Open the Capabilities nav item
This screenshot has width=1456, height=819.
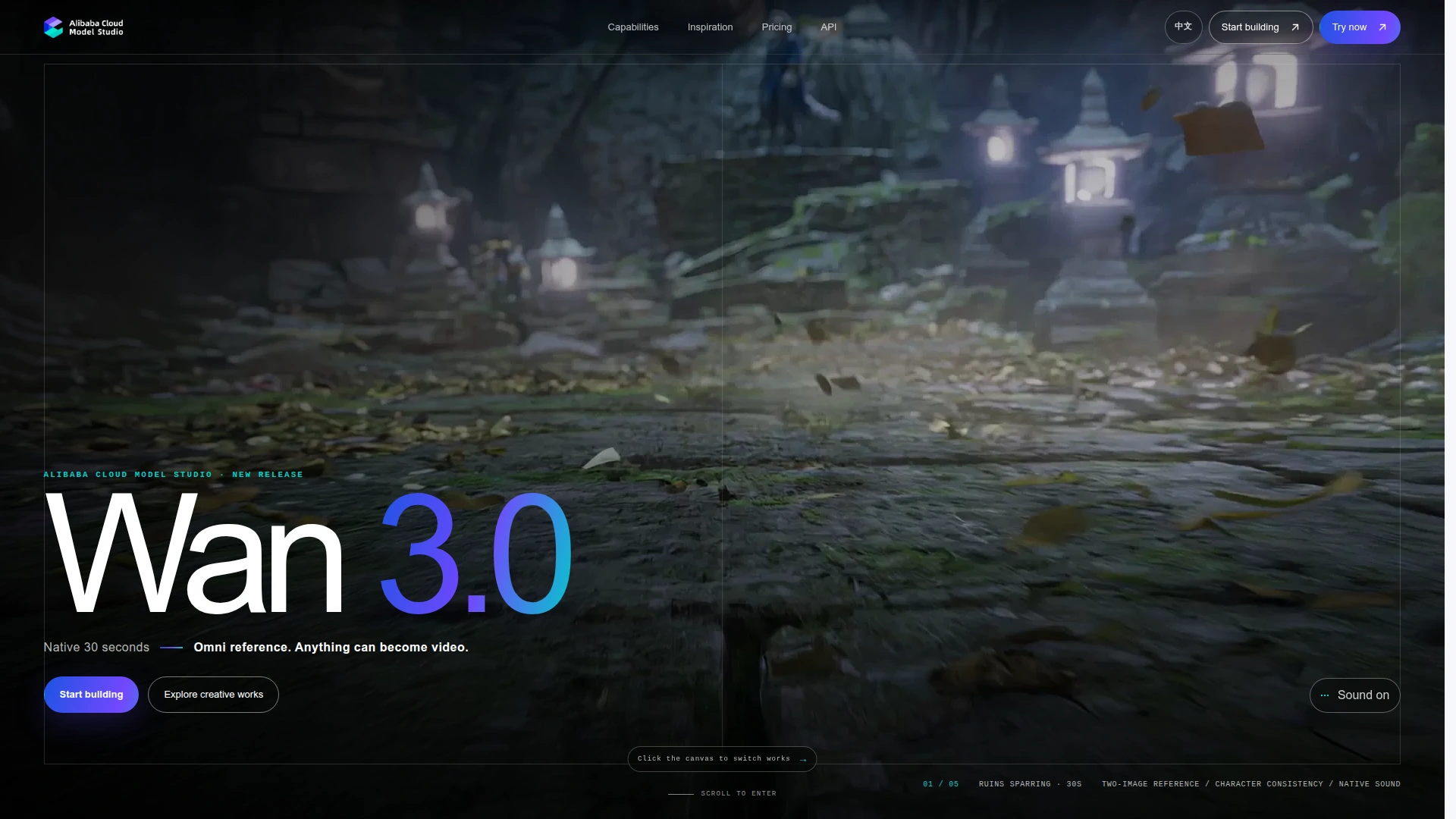point(633,27)
